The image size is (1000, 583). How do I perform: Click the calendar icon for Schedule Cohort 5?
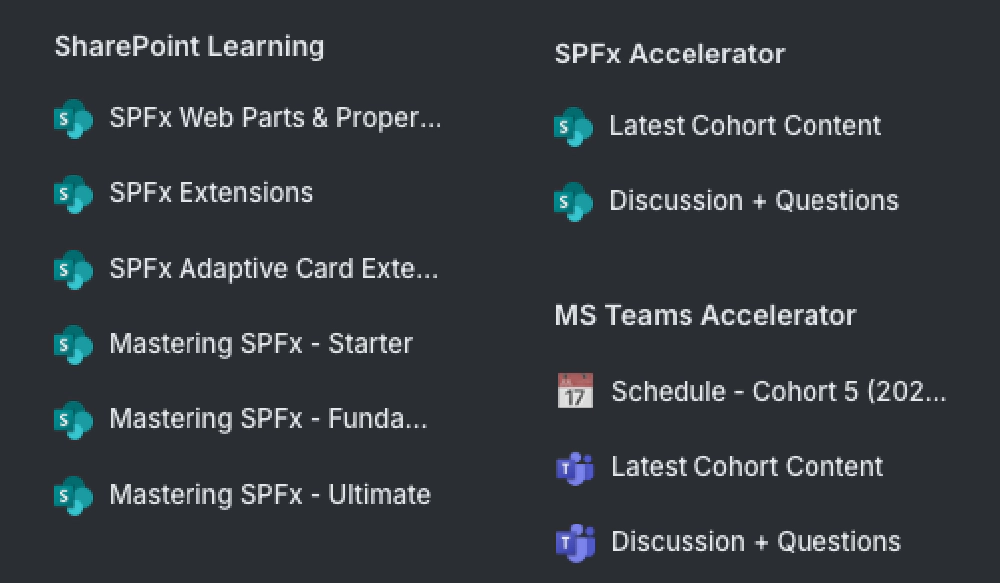point(575,390)
